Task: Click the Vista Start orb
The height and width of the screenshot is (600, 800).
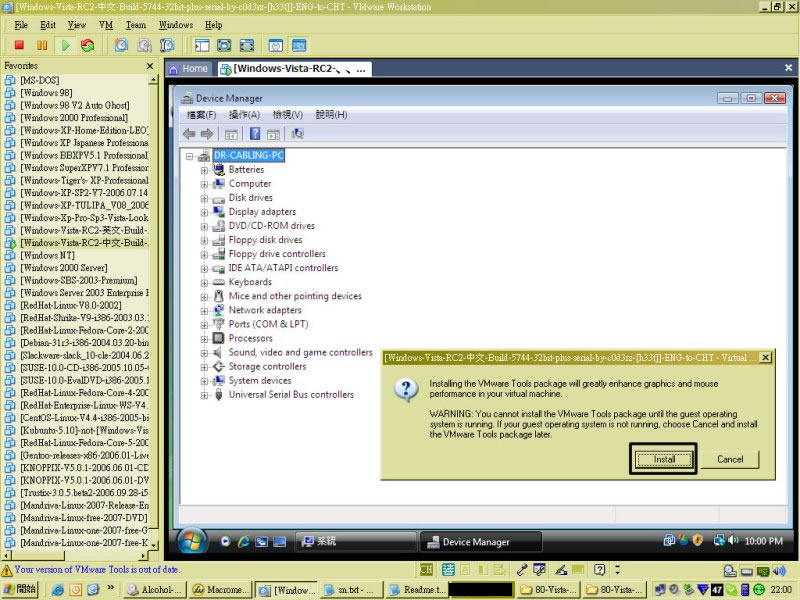Action: tap(192, 540)
